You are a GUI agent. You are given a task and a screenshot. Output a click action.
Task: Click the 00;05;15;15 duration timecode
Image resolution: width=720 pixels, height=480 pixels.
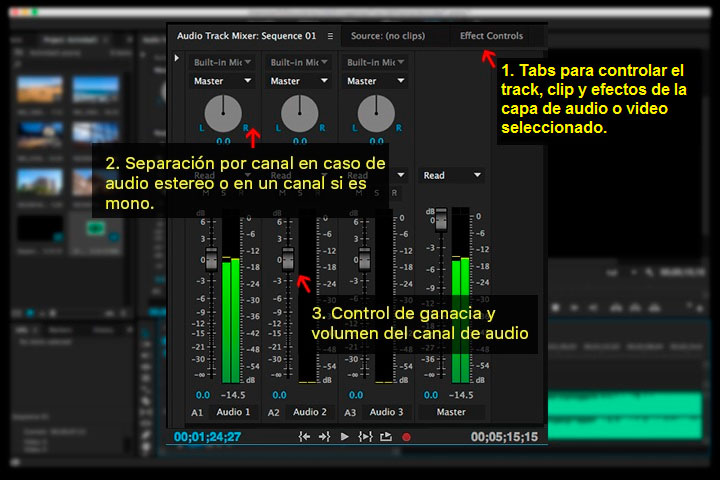click(504, 437)
